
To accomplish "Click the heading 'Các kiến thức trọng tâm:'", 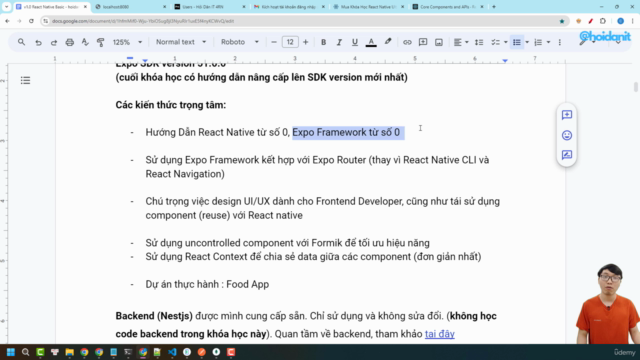I will point(171,105).
